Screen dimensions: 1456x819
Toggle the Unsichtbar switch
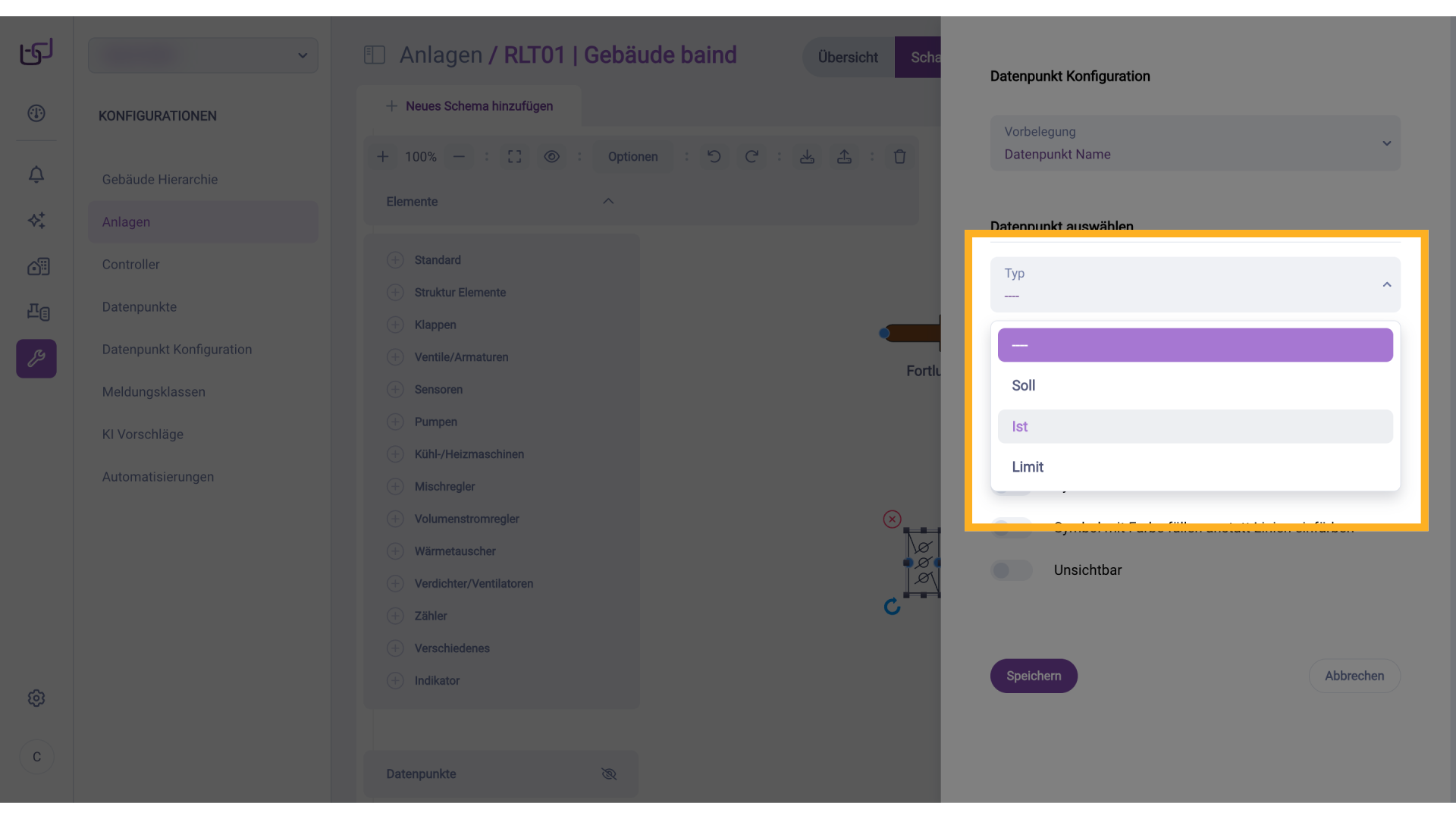pos(1012,570)
